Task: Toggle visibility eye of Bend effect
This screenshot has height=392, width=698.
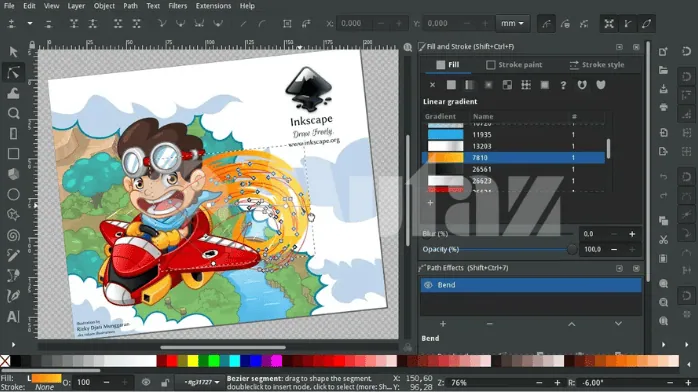Action: [428, 285]
